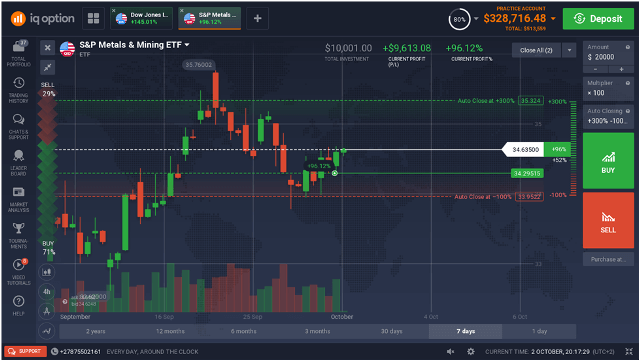Screen dimensions: 640x361
Task: Select the 2 years range
Action: [x=96, y=331]
